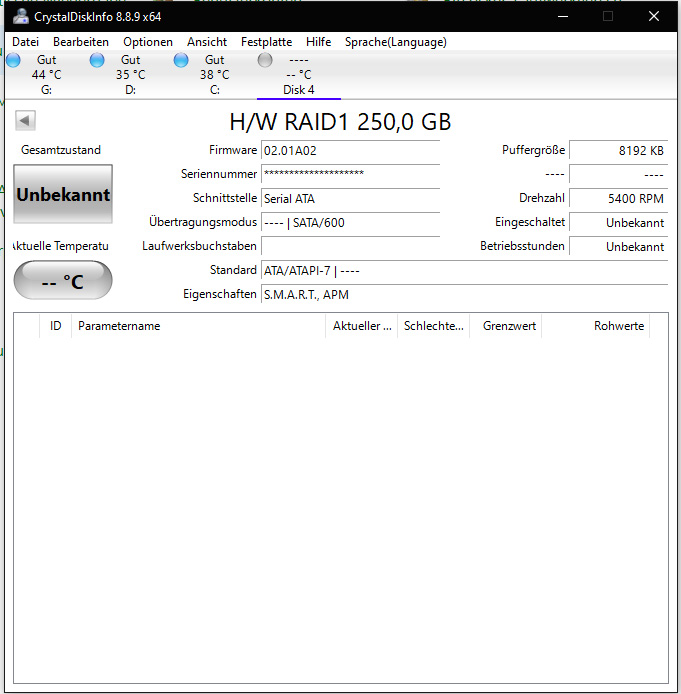Click the Betriebsstunden value Unbekannt
681x694 pixels.
[618, 246]
